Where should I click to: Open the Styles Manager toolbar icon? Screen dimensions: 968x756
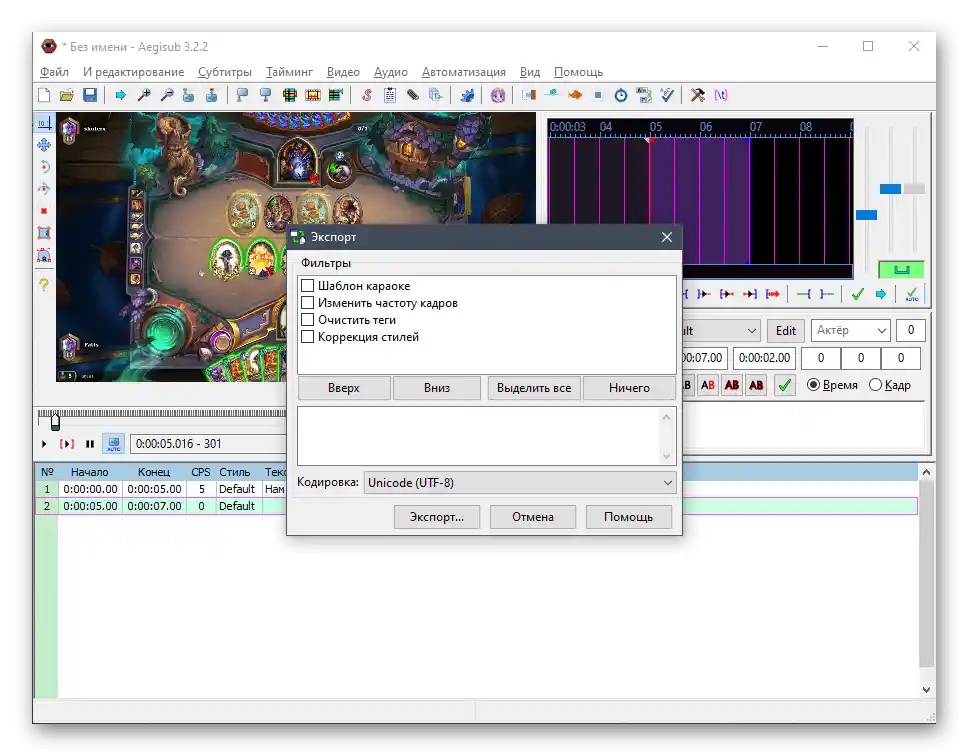(366, 96)
